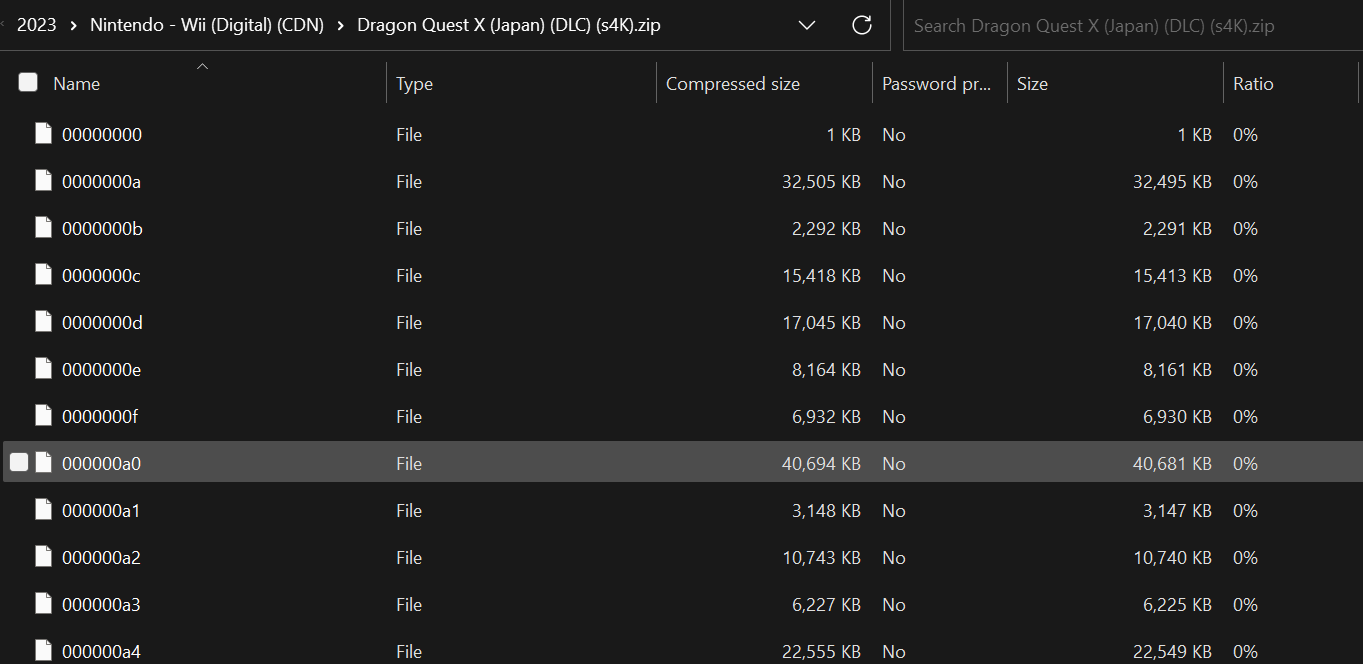Click size value 22,549 KB
Image resolution: width=1363 pixels, height=664 pixels.
[x=1172, y=652]
